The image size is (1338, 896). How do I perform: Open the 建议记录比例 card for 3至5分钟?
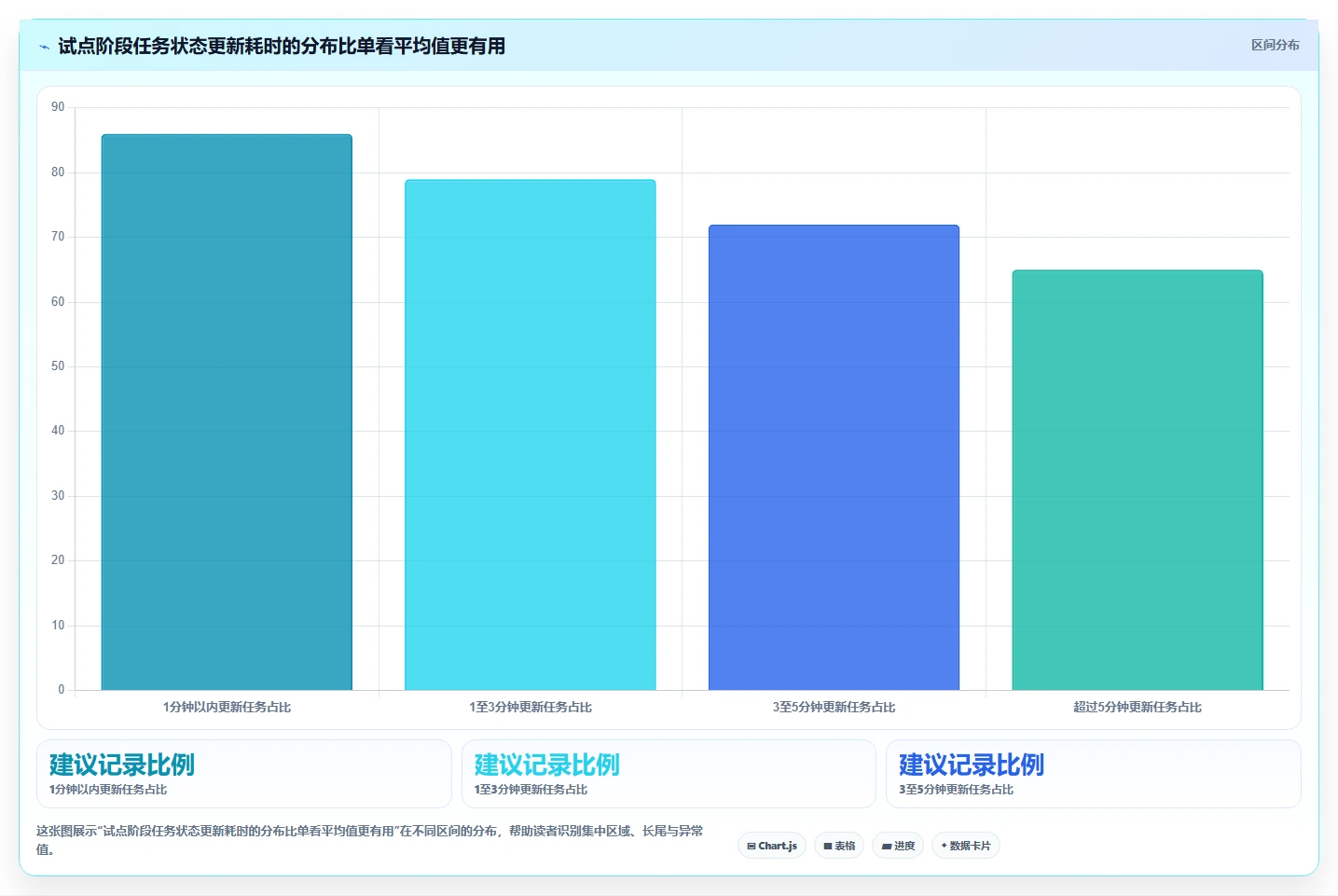tap(1094, 774)
